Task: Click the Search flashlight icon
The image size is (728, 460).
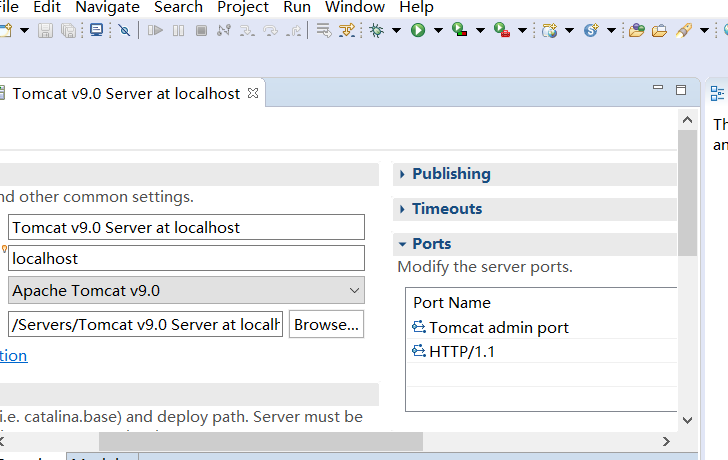Action: pyautogui.click(x=683, y=31)
